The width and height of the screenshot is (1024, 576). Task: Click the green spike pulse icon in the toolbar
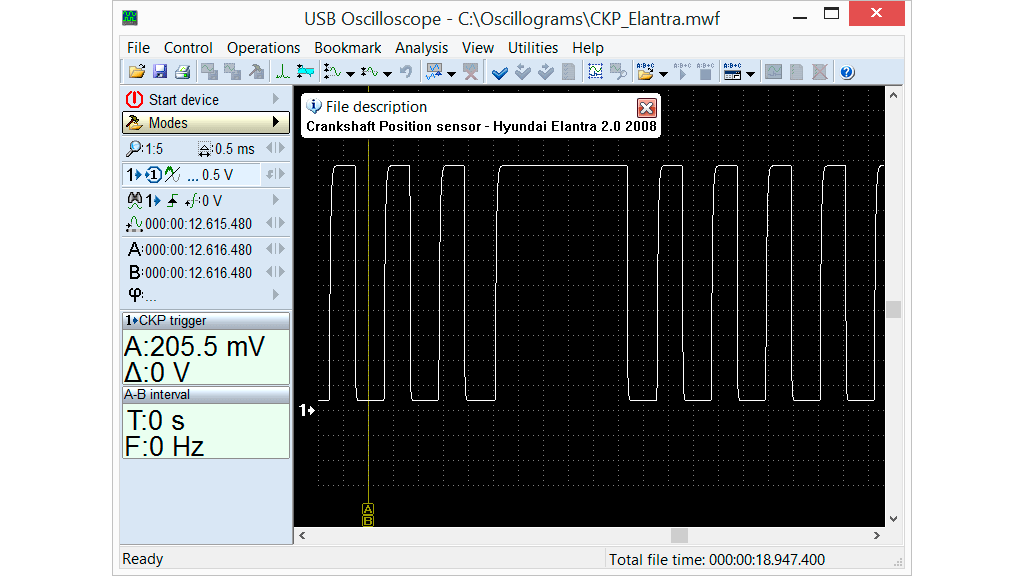tap(283, 72)
